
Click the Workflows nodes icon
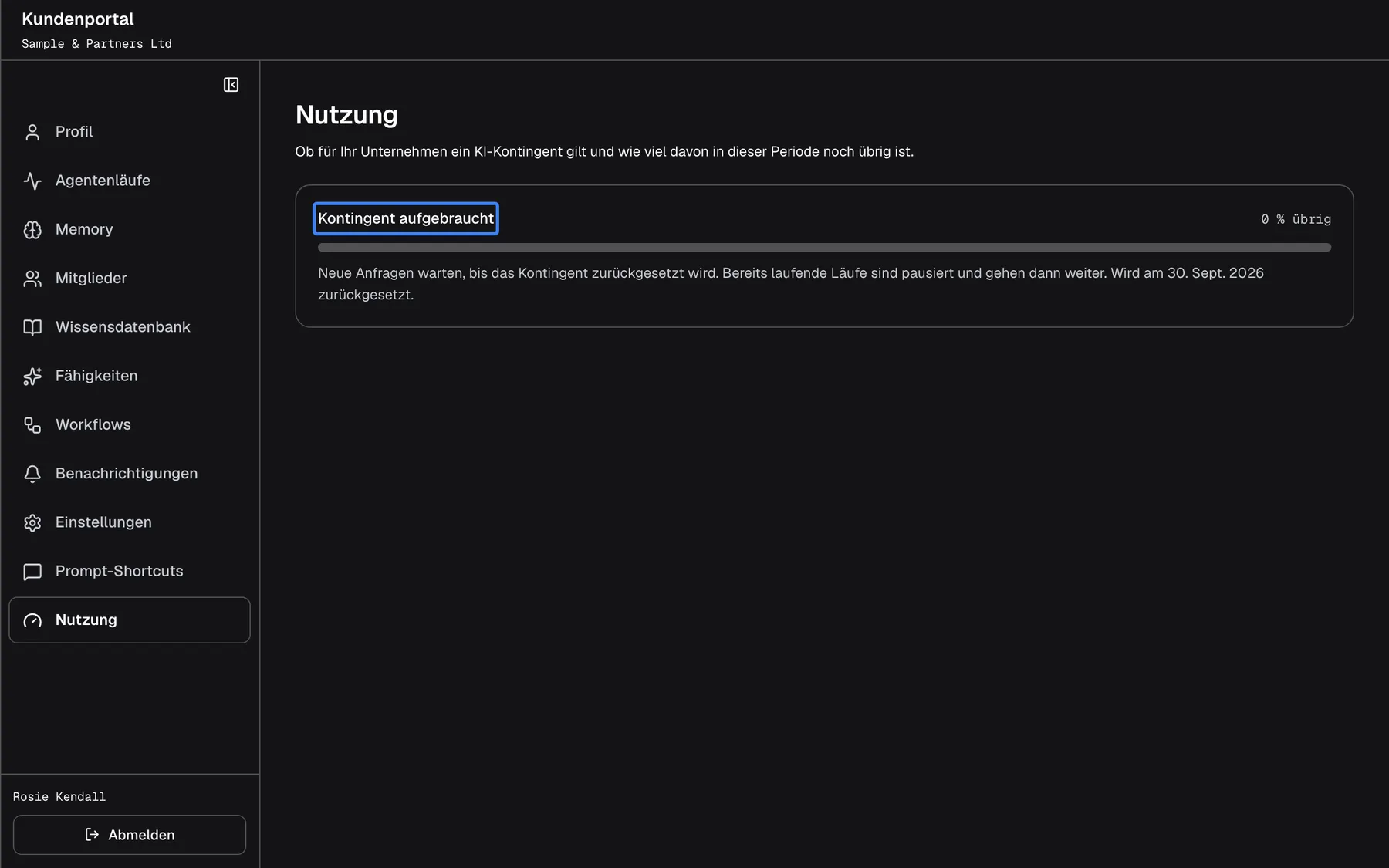coord(32,425)
